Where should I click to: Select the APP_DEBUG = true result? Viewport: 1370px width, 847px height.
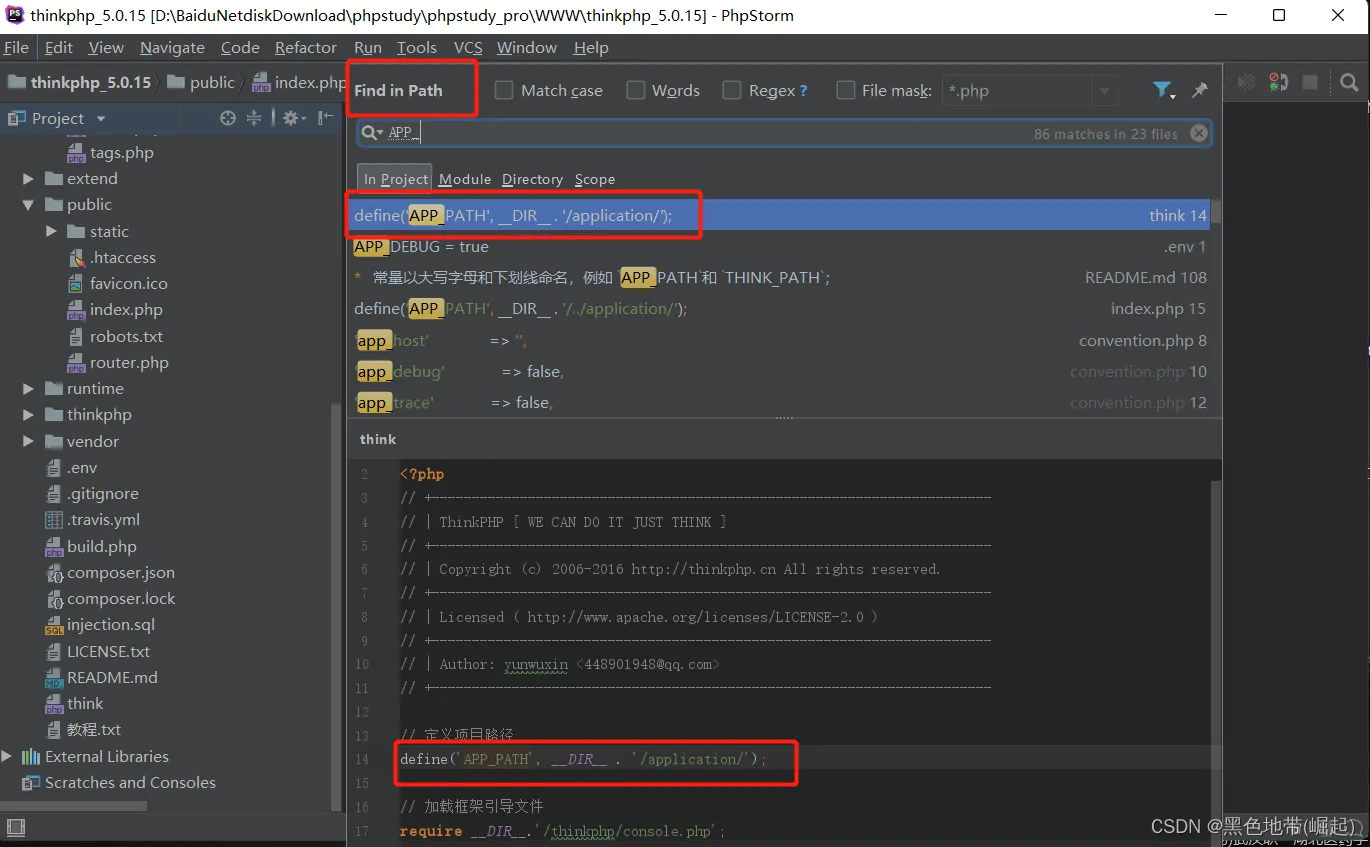tap(781, 247)
